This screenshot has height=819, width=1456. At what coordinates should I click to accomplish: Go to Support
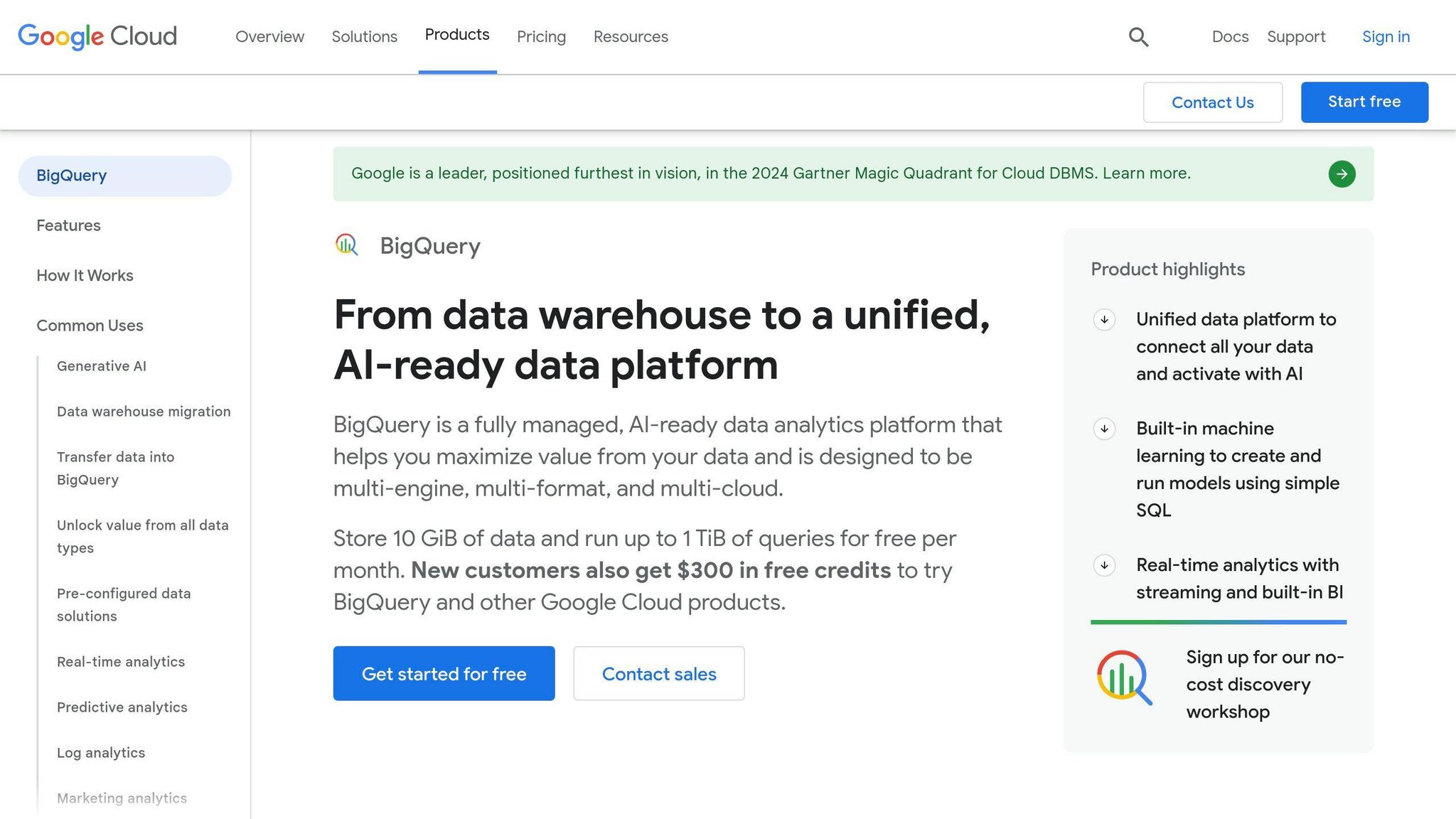tap(1296, 37)
